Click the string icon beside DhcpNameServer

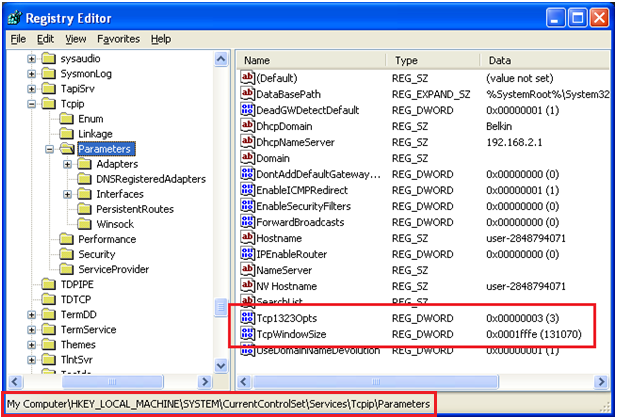(x=247, y=142)
